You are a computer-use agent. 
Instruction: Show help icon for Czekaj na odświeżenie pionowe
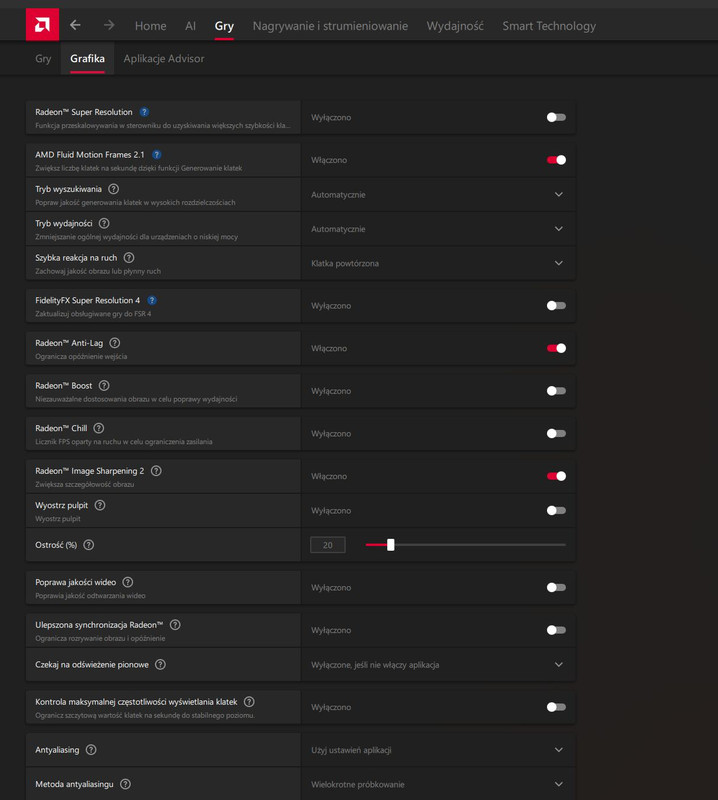[x=160, y=664]
